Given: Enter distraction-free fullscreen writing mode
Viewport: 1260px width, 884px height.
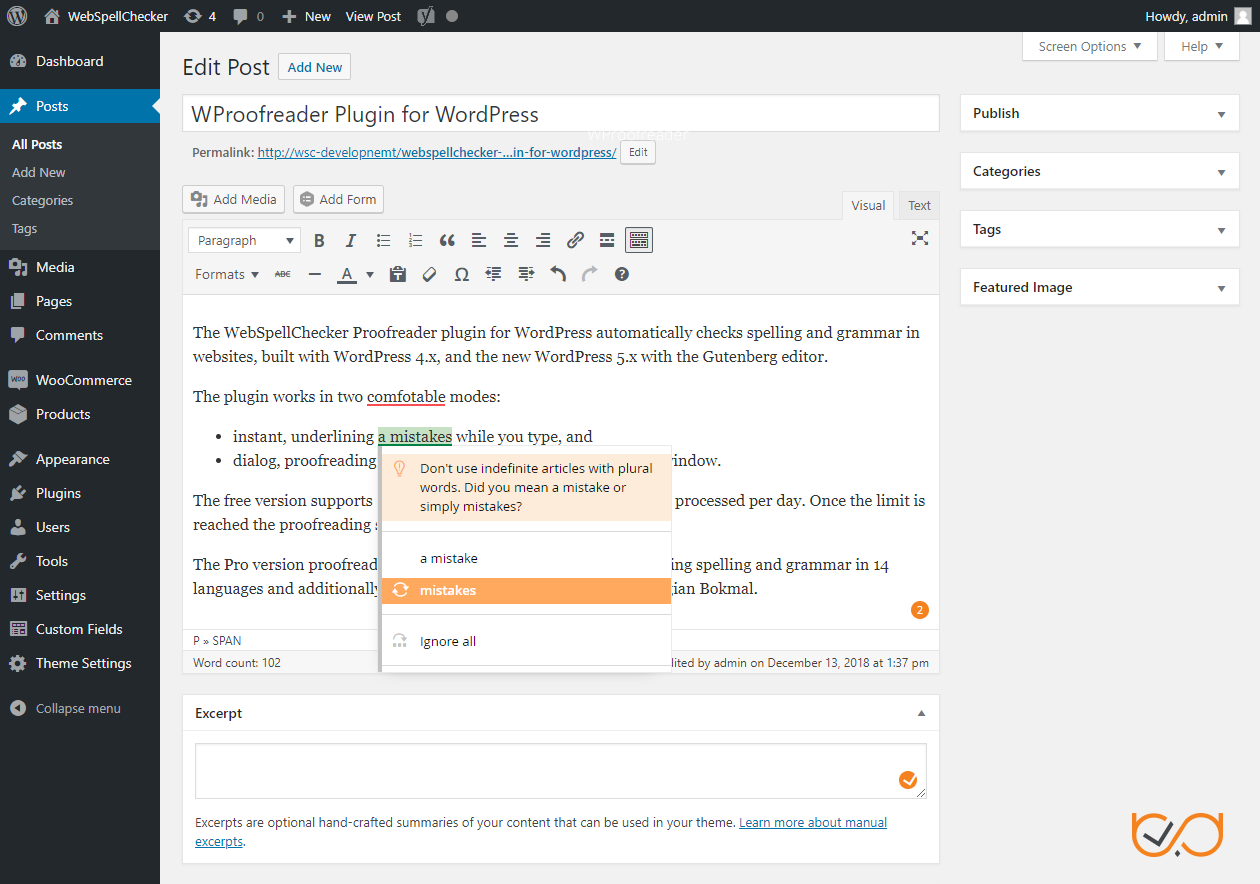Looking at the screenshot, I should [x=919, y=239].
